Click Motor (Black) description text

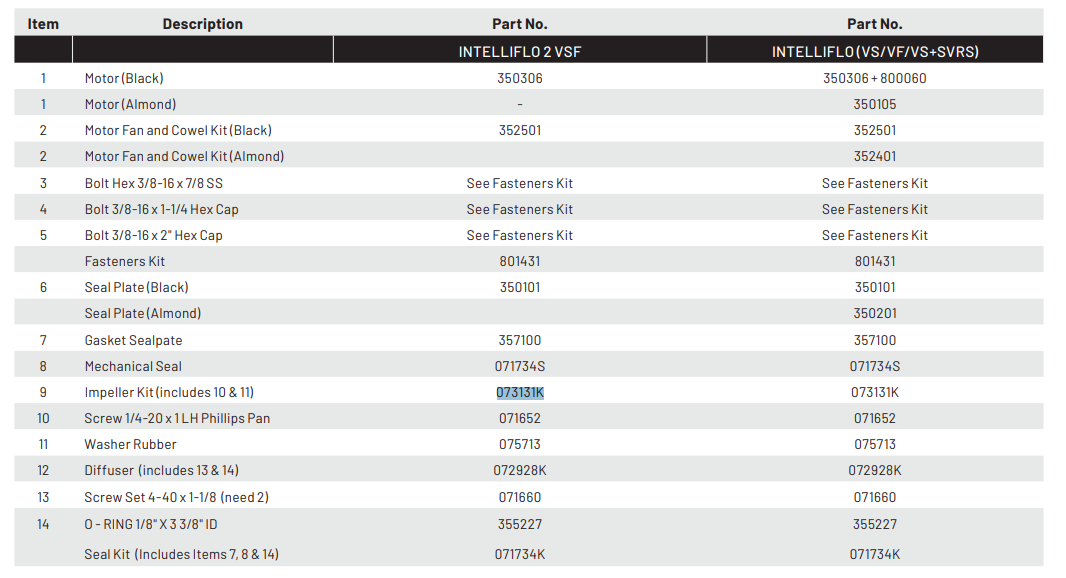click(x=124, y=78)
